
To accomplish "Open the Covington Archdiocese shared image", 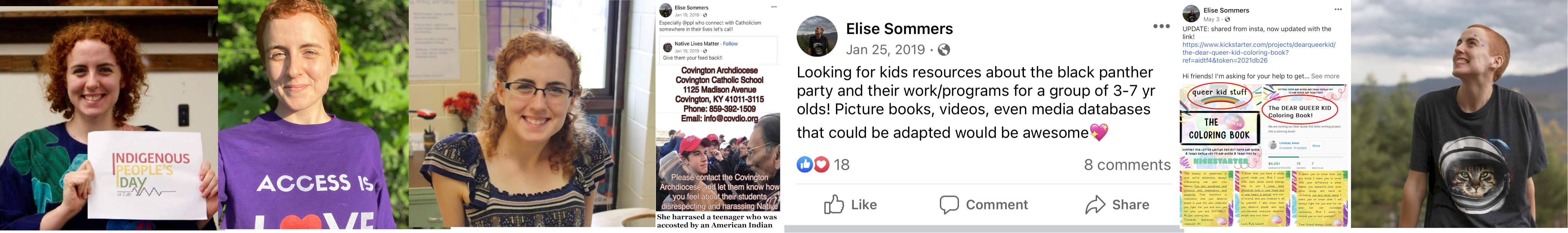I will [x=718, y=146].
